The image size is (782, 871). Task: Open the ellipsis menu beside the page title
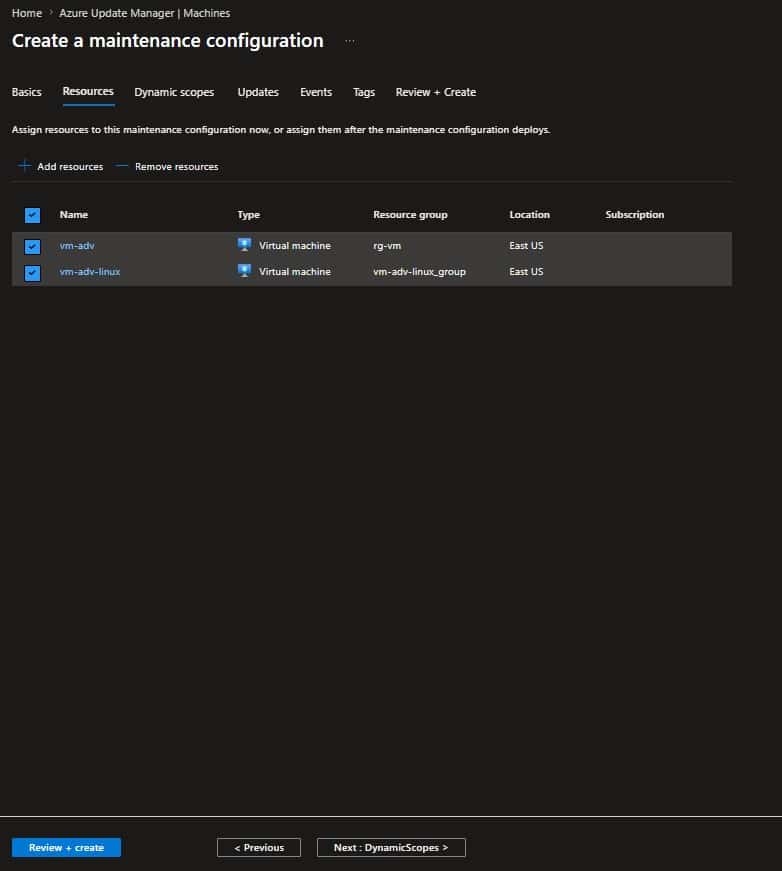350,41
